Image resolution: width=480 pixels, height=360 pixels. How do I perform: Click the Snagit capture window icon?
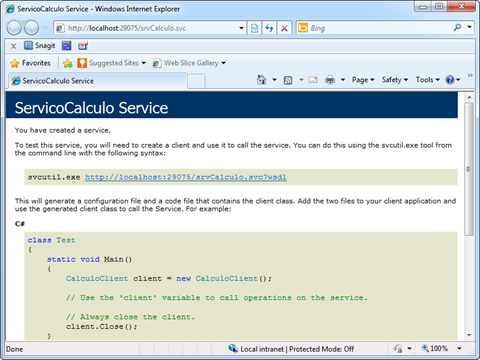click(67, 46)
